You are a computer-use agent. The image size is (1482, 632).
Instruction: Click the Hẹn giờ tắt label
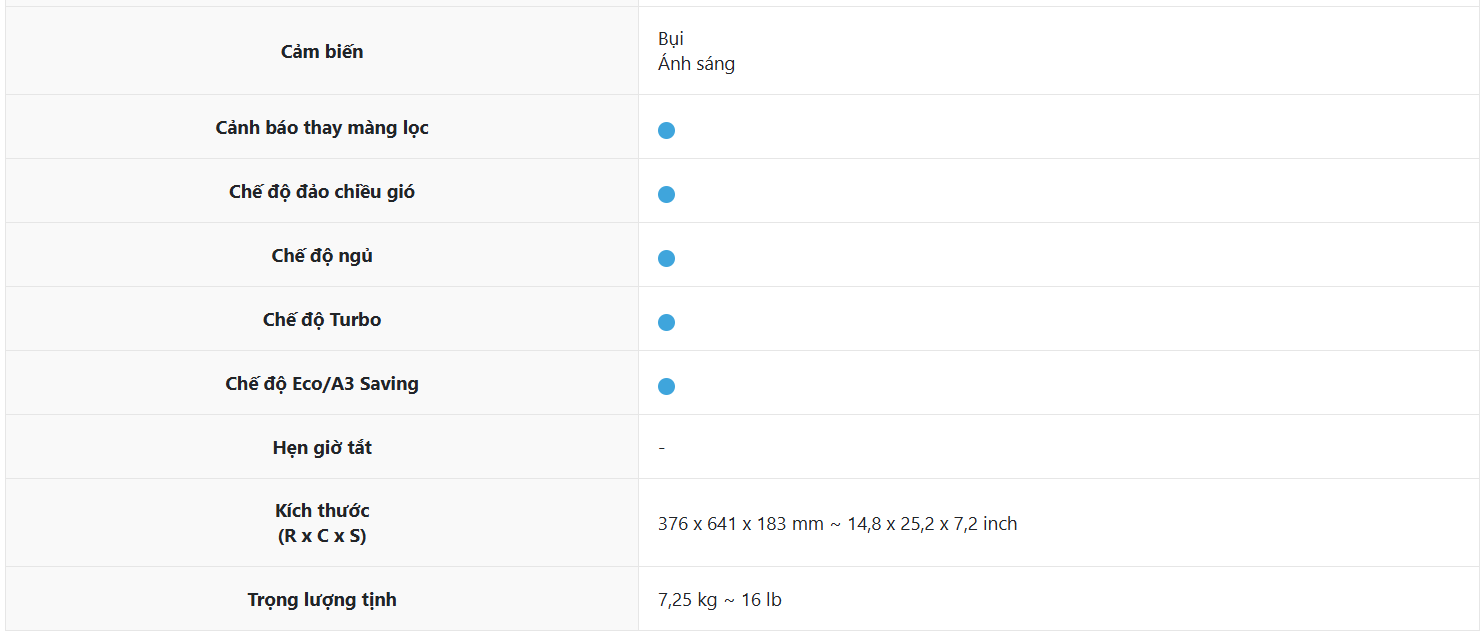tap(322, 448)
